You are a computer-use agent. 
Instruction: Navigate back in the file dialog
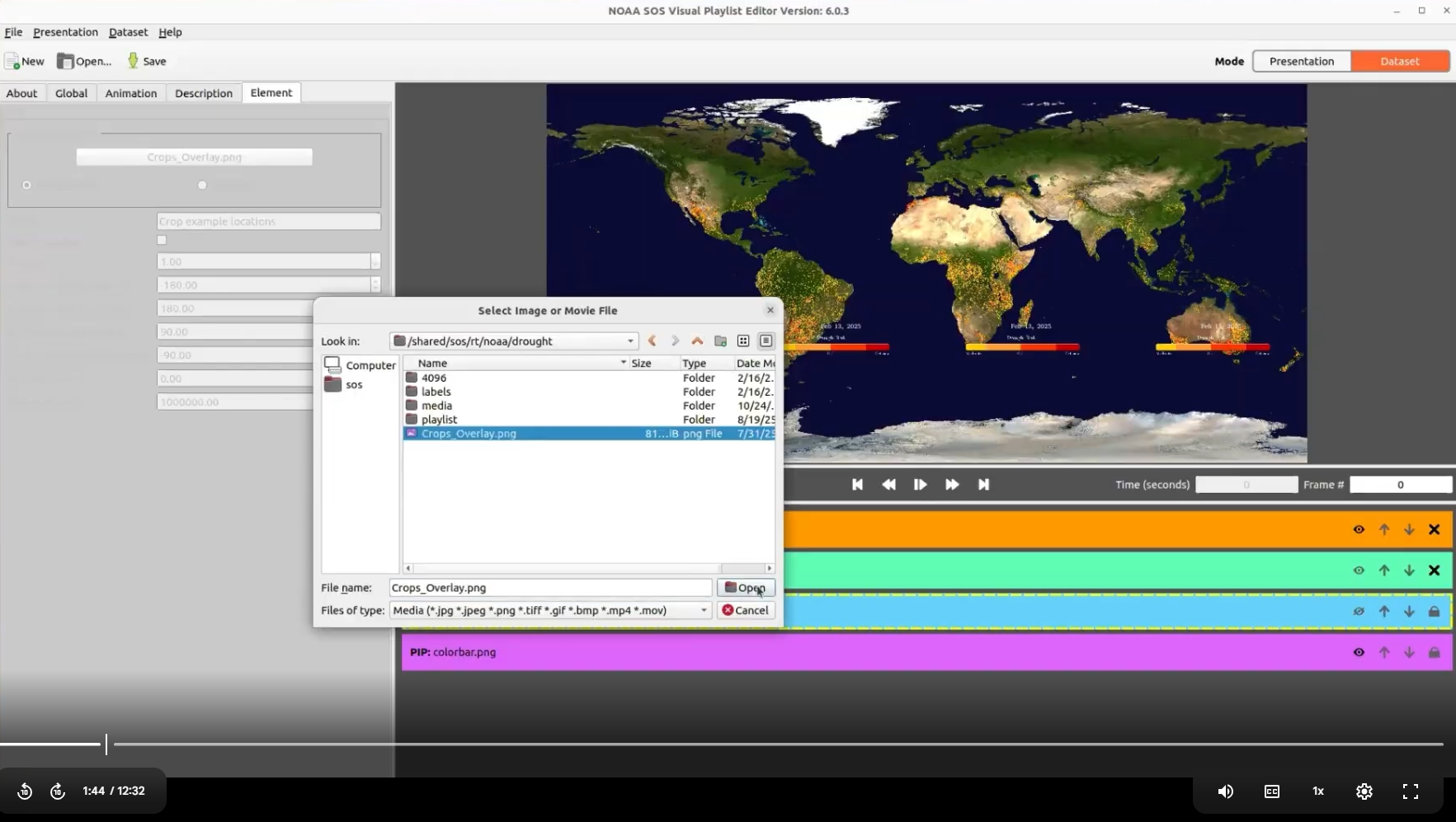pyautogui.click(x=652, y=341)
